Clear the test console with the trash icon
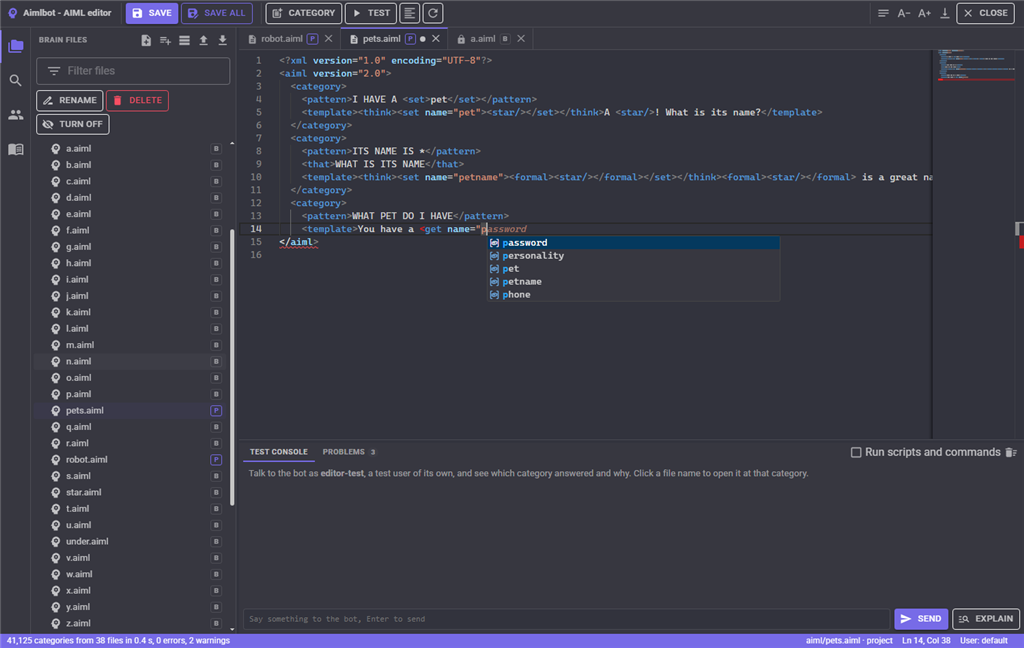Image resolution: width=1024 pixels, height=648 pixels. click(x=1011, y=452)
